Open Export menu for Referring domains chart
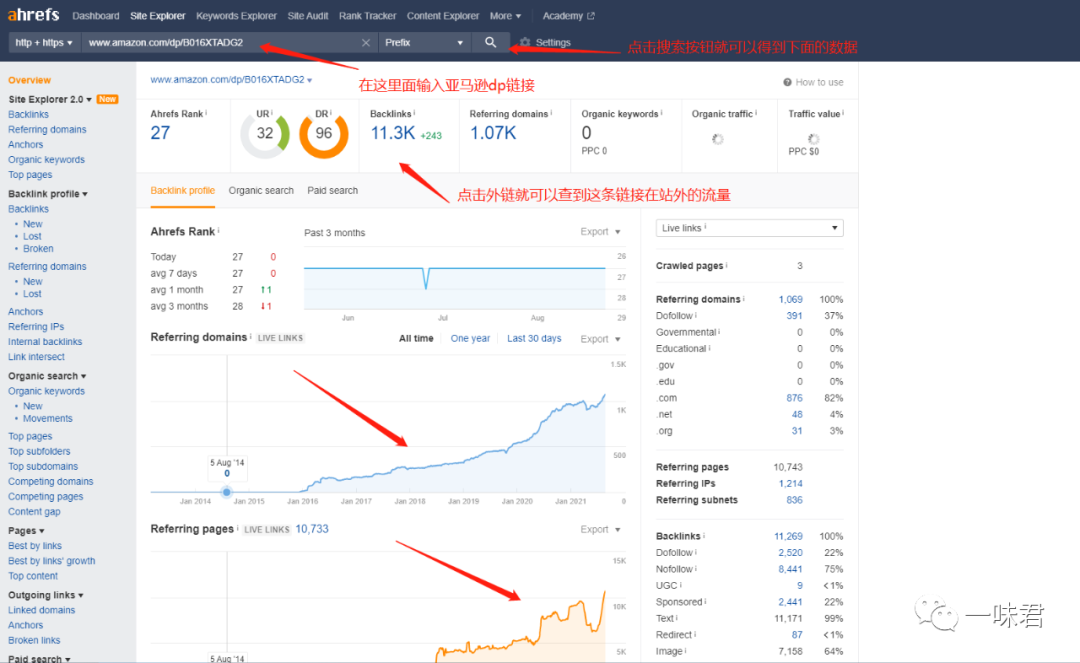 point(600,339)
